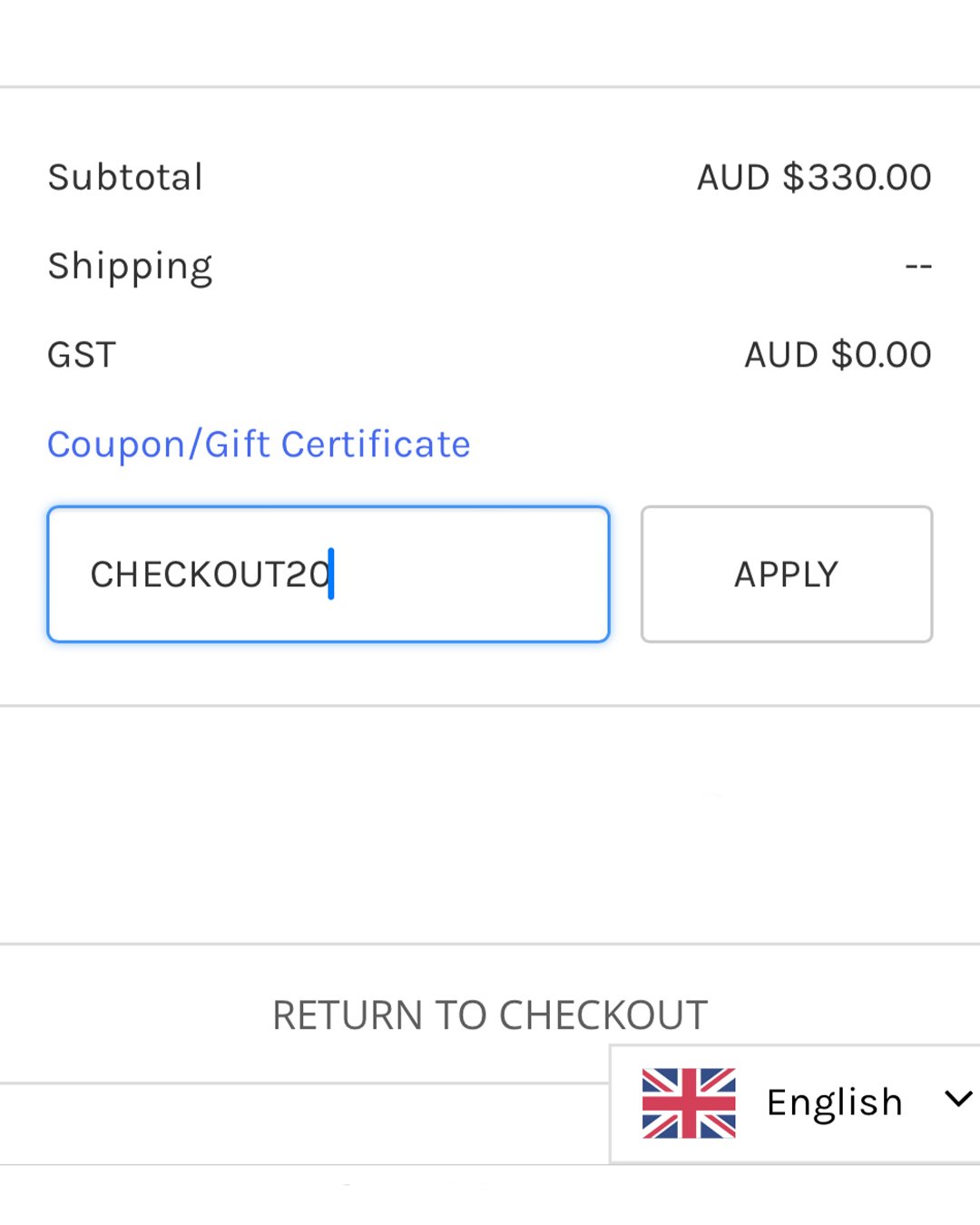
Task: Select the Shipping label
Action: coord(130,268)
